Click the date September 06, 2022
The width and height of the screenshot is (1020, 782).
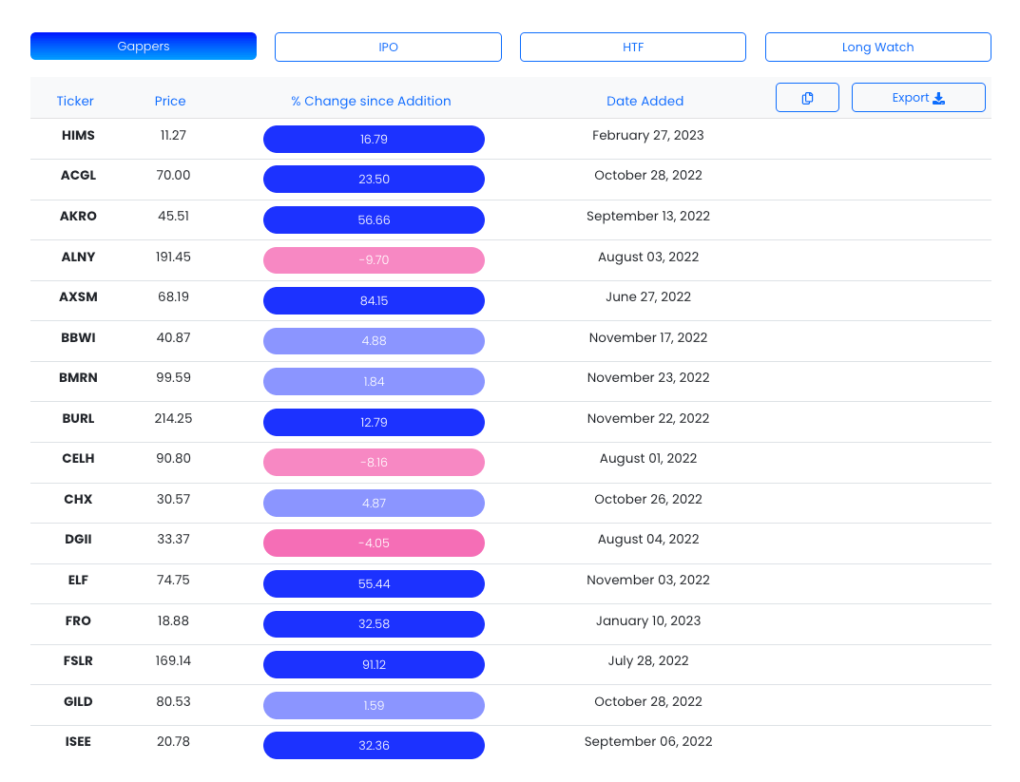[x=648, y=741]
